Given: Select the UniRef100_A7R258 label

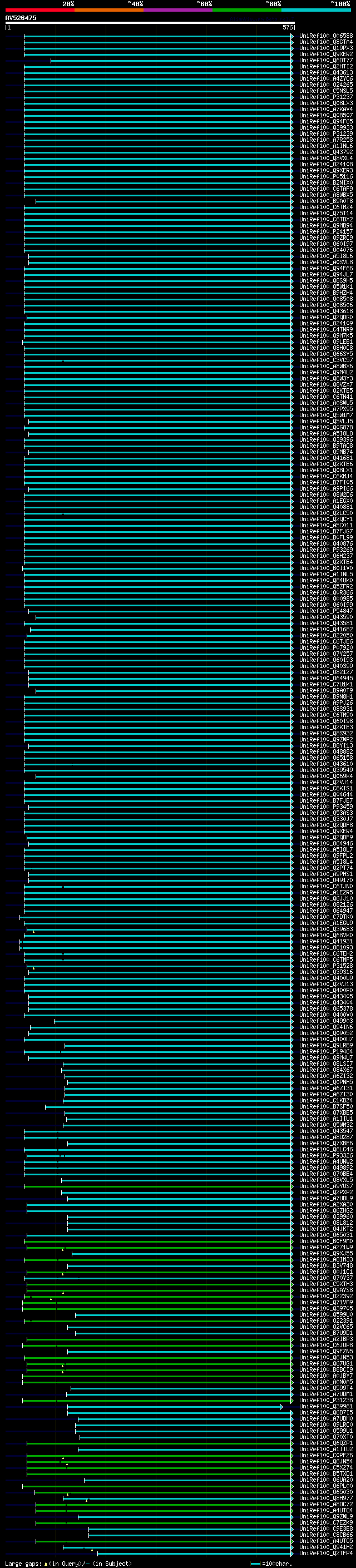Looking at the screenshot, I should (326, 140).
